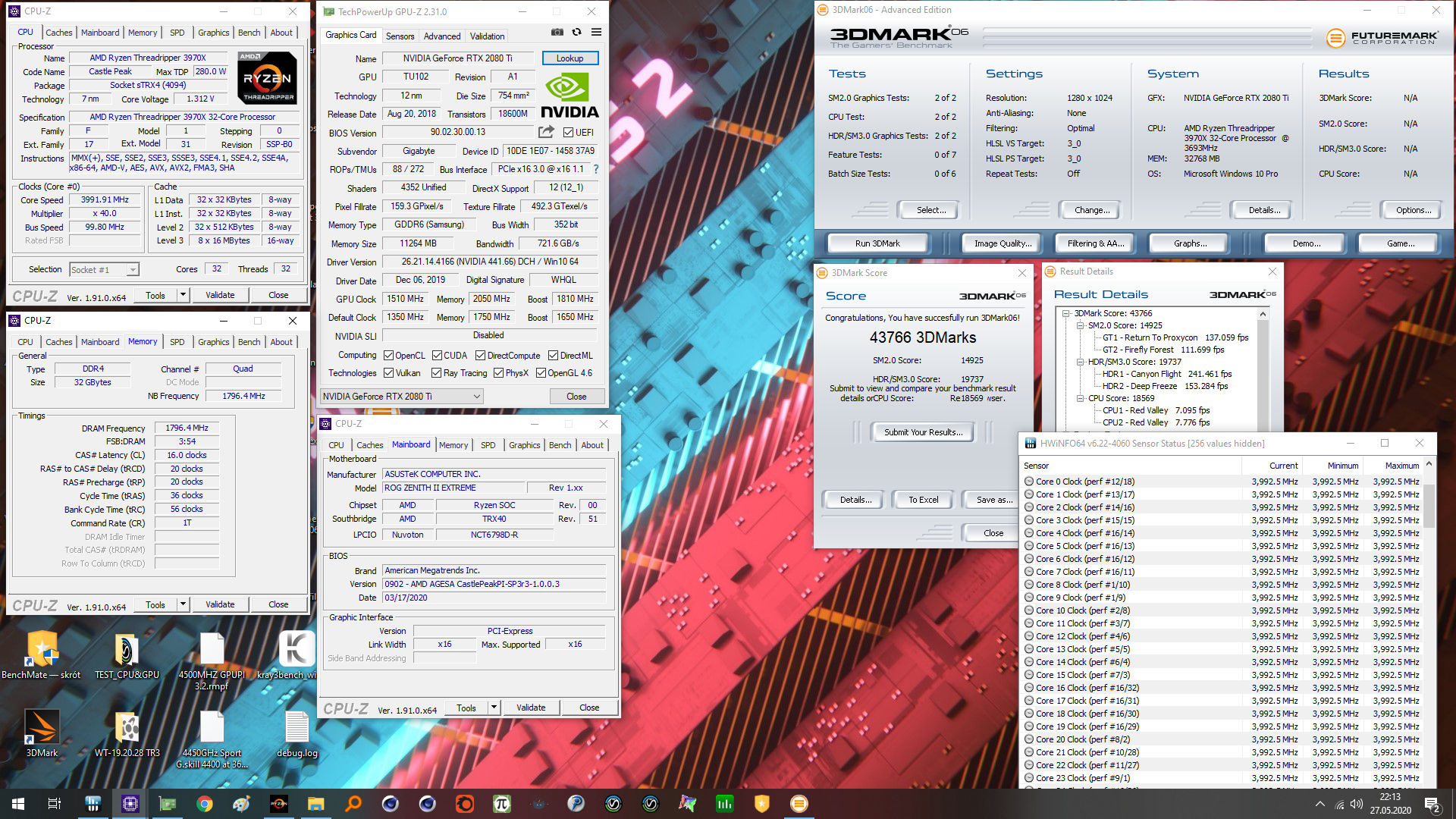Collapse the SM2.0 Score tree node
The width and height of the screenshot is (1456, 819).
pyautogui.click(x=1081, y=325)
